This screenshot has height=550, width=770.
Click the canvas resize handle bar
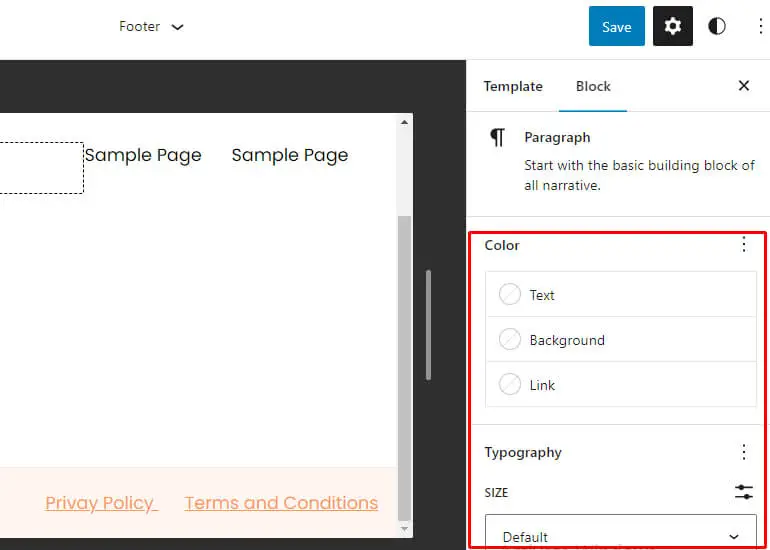tap(428, 325)
